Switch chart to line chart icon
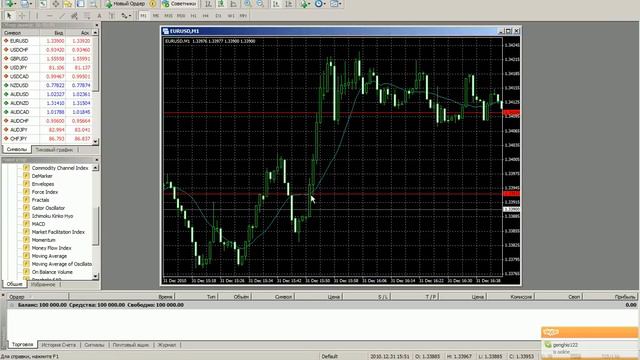This screenshot has height=360, width=640. coord(233,4)
